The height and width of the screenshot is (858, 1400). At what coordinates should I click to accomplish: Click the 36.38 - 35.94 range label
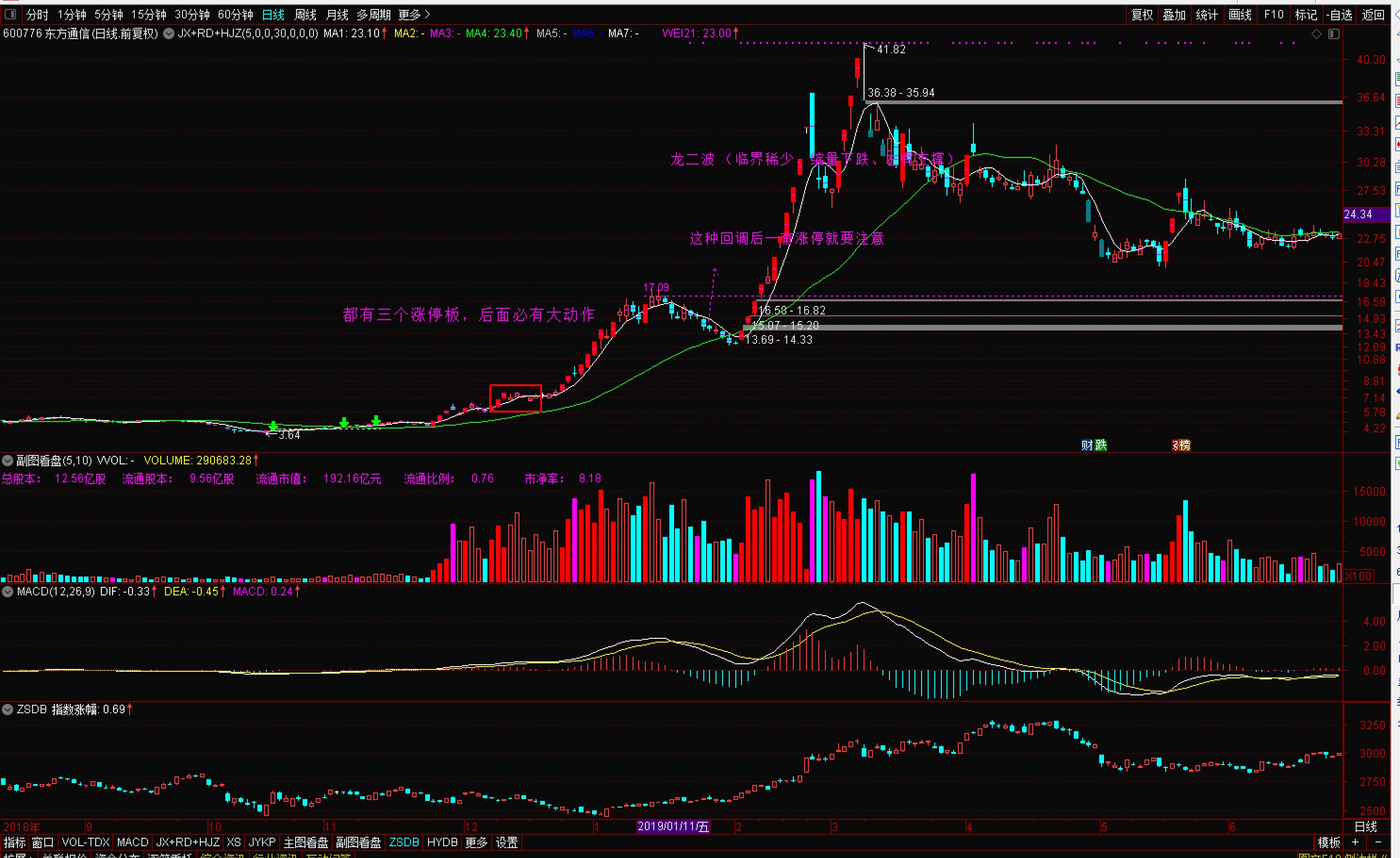(901, 92)
